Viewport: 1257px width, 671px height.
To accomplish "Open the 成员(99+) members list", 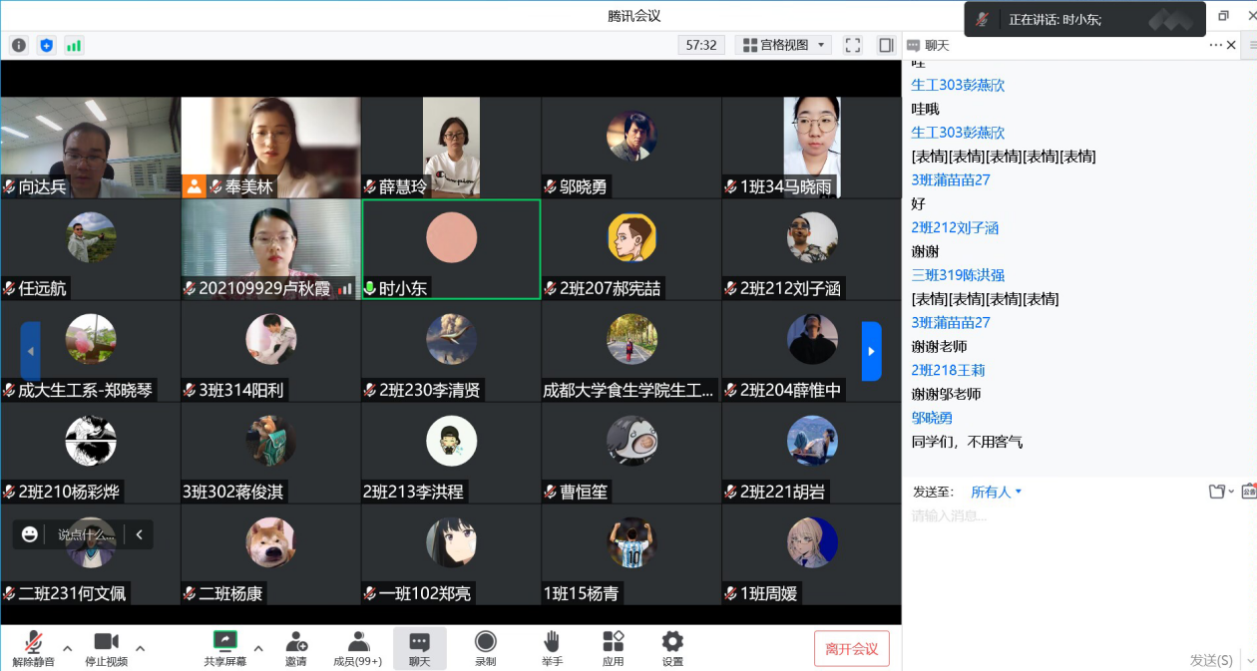I will (357, 647).
